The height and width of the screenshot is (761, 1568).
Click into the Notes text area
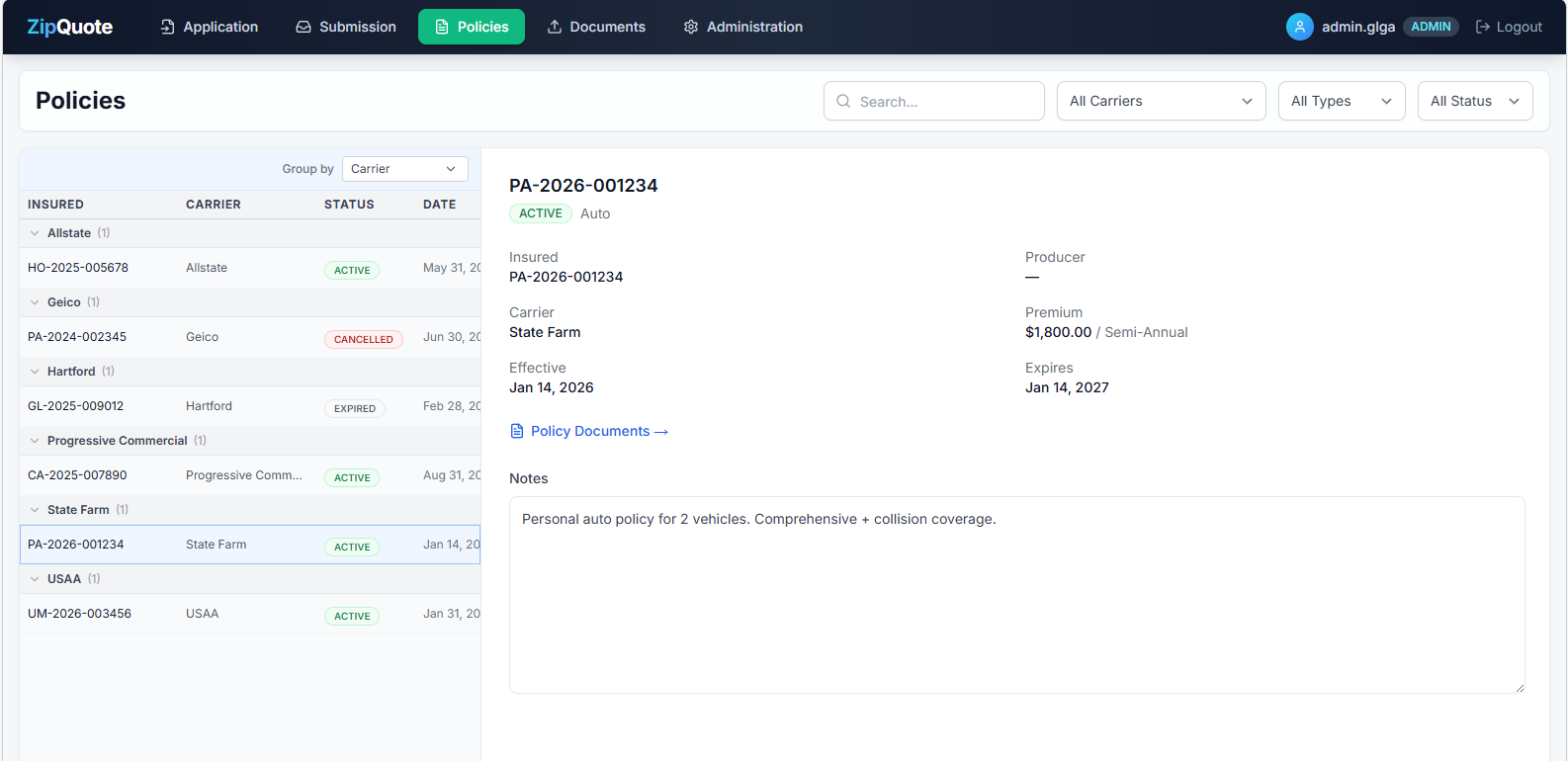pos(1016,594)
